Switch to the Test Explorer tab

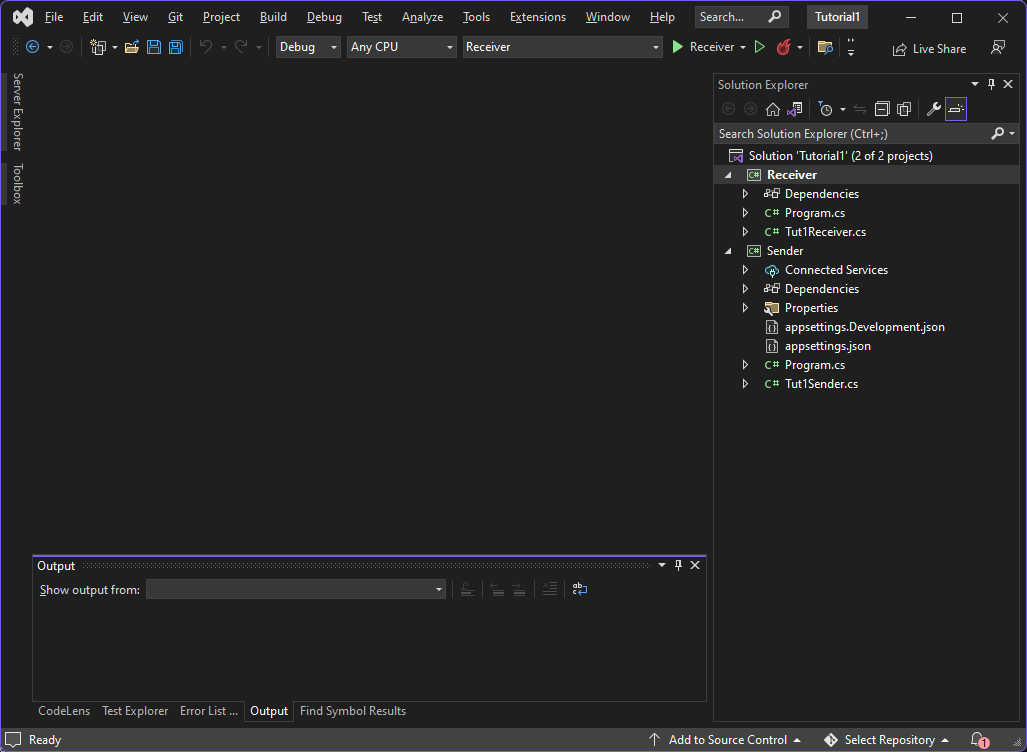[135, 711]
